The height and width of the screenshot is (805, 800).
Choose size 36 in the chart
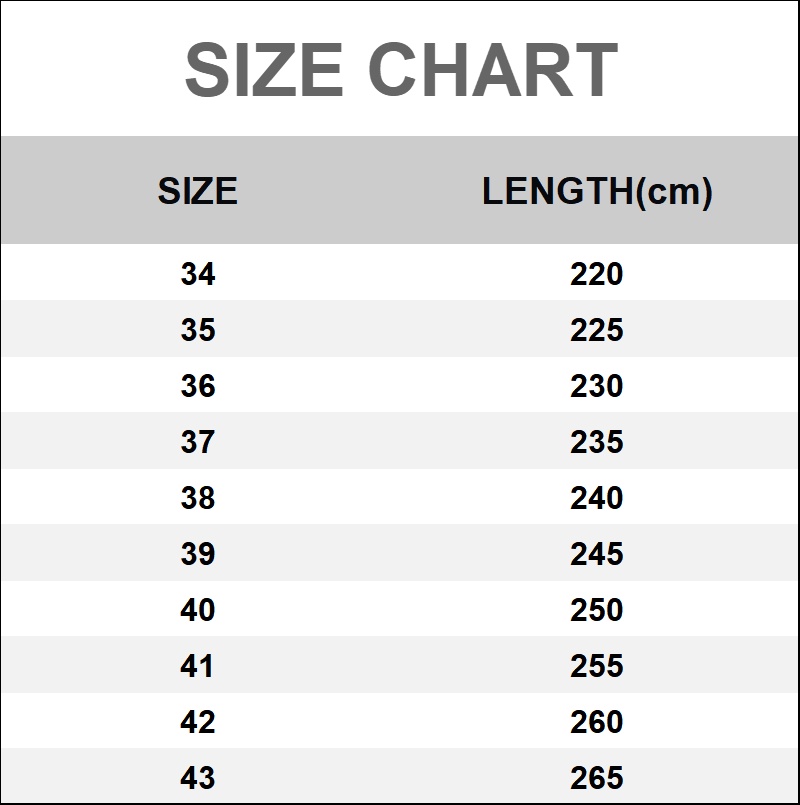198,386
